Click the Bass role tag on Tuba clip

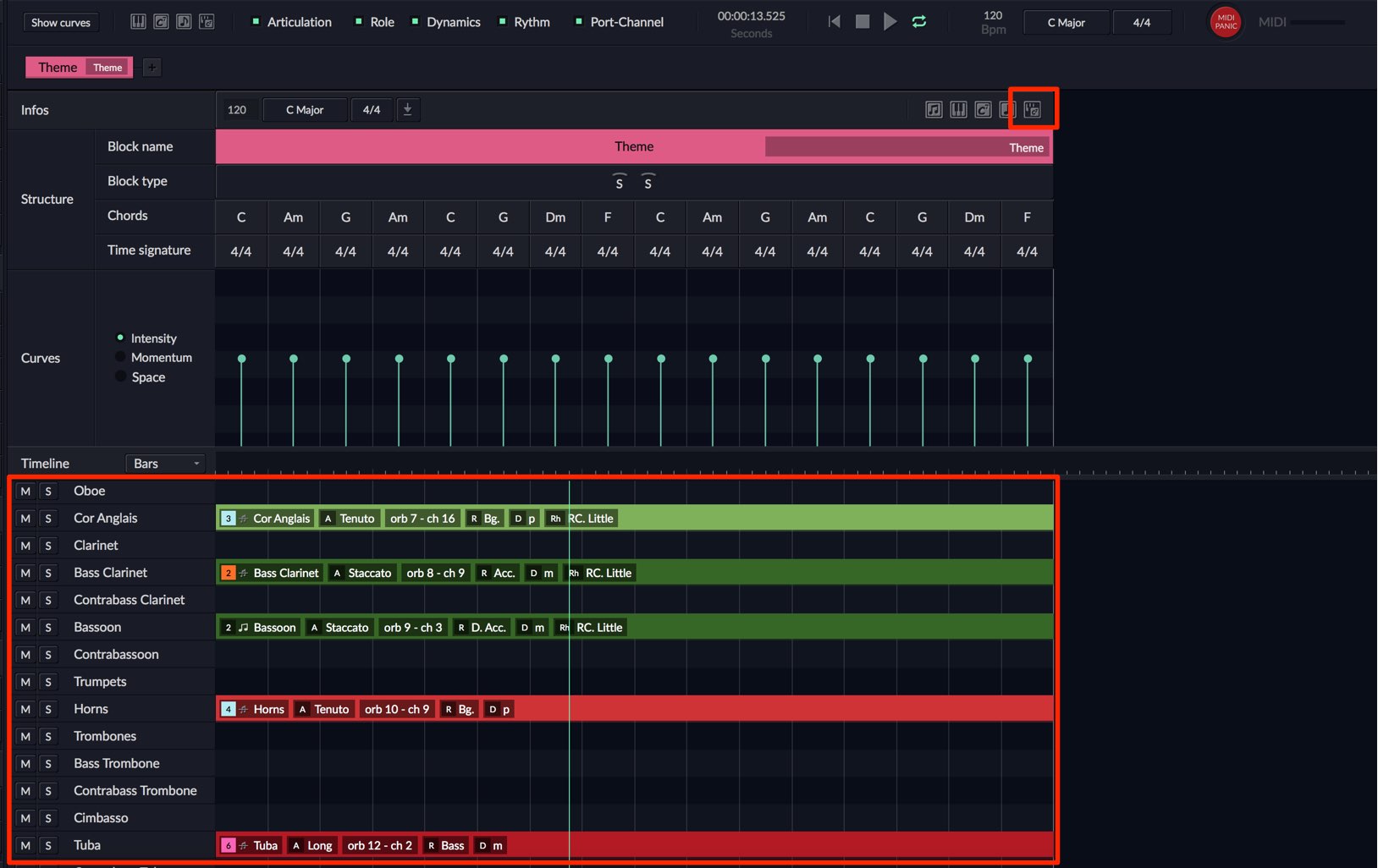[x=444, y=845]
